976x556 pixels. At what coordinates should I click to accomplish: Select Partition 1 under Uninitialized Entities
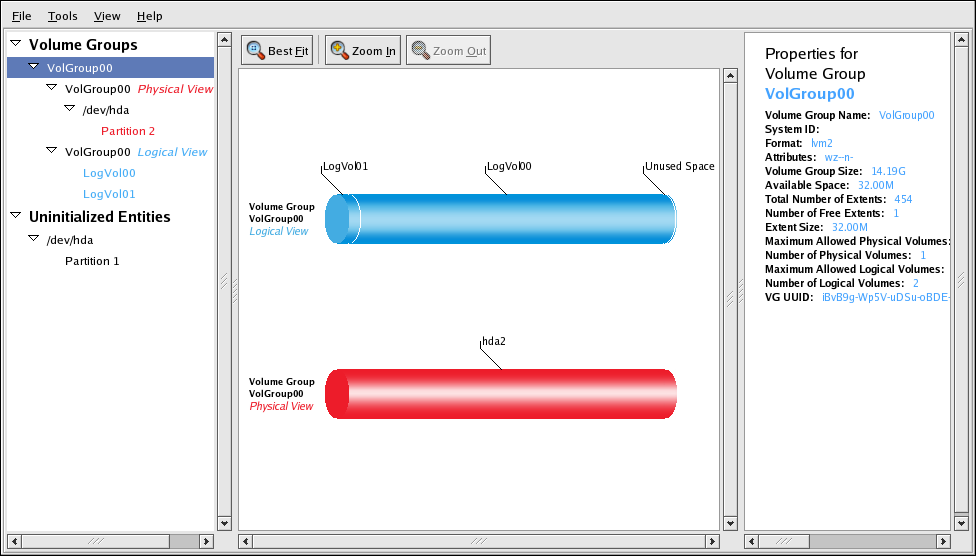[92, 261]
